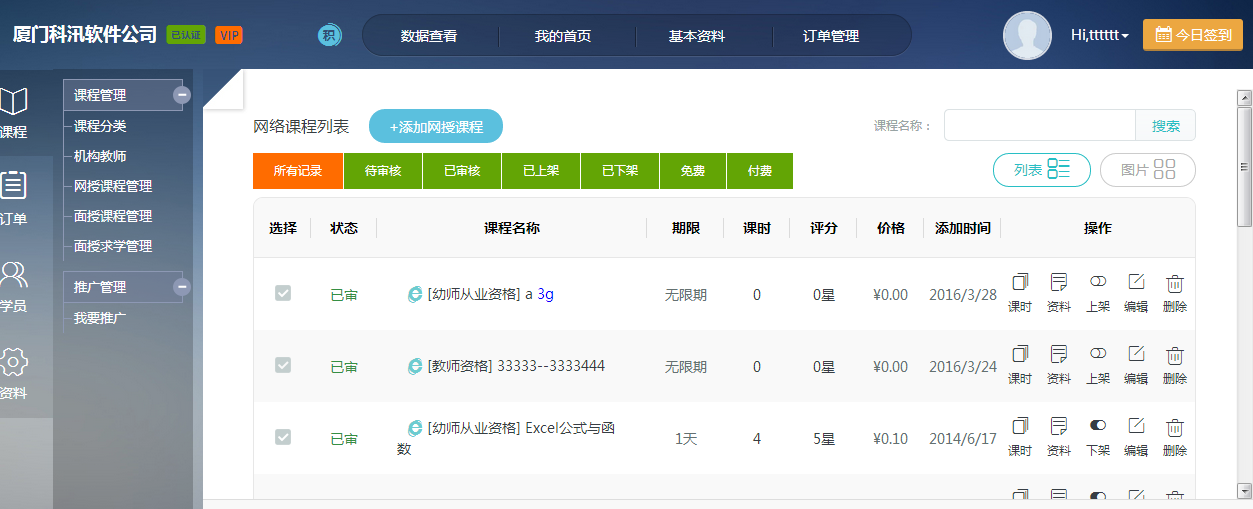
Task: Open the 订单 clipboard icon in sidebar
Action: pos(13,187)
